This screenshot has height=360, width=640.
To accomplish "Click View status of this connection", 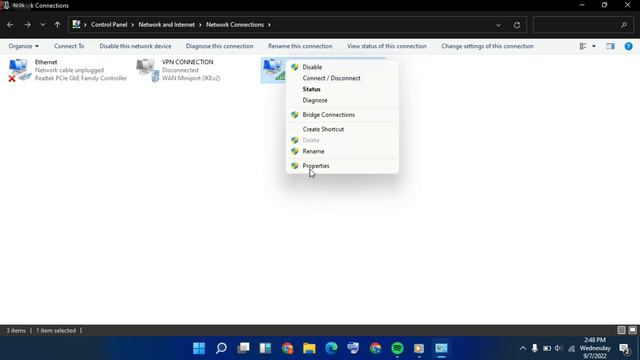I will pos(387,46).
